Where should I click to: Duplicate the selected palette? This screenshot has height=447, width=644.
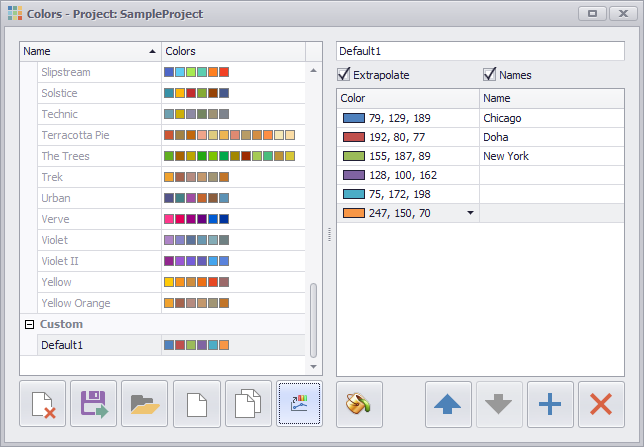(x=249, y=404)
